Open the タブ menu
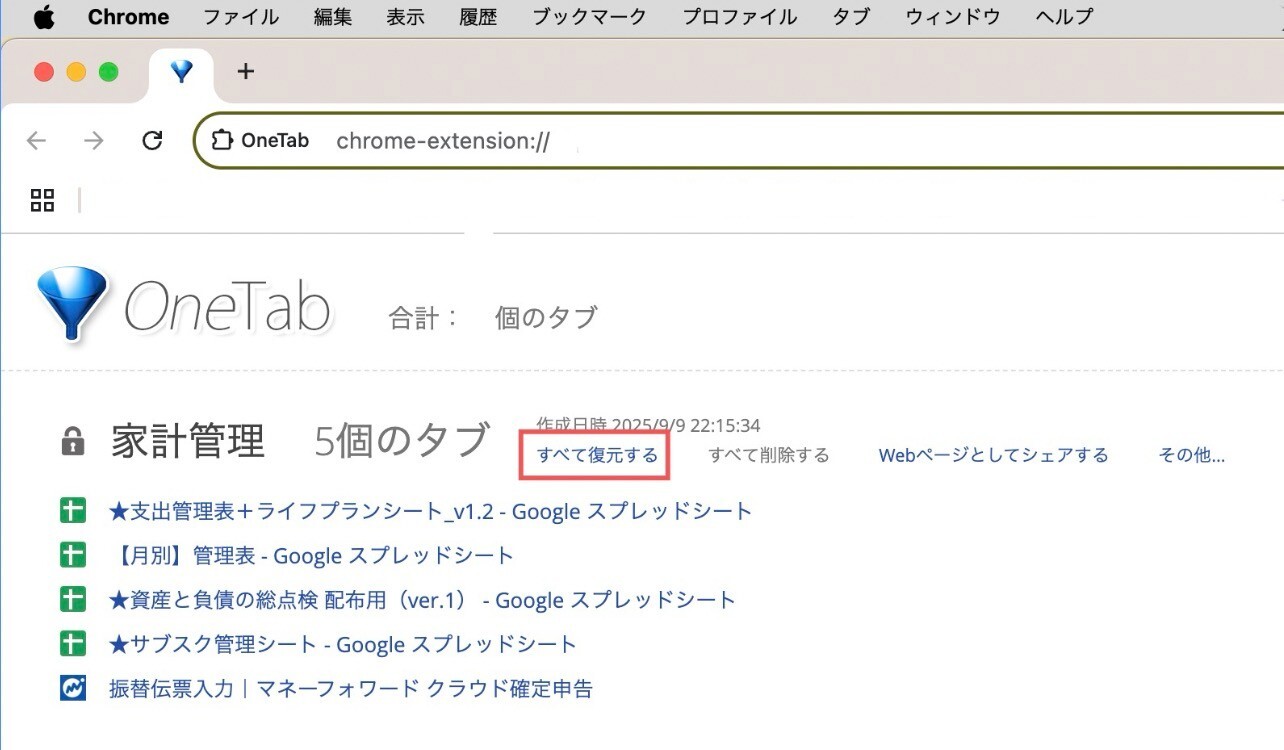Screen dimensions: 1284x750 pos(850,17)
